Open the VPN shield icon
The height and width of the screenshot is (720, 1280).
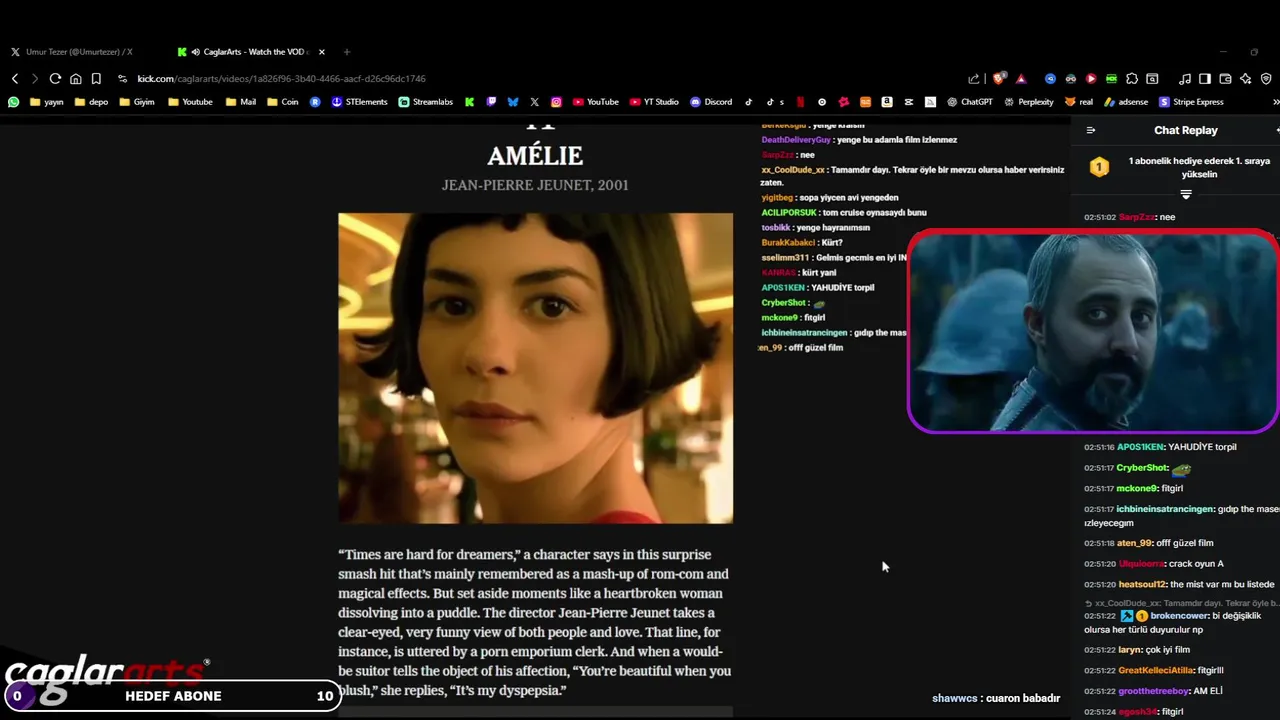coord(1266,79)
